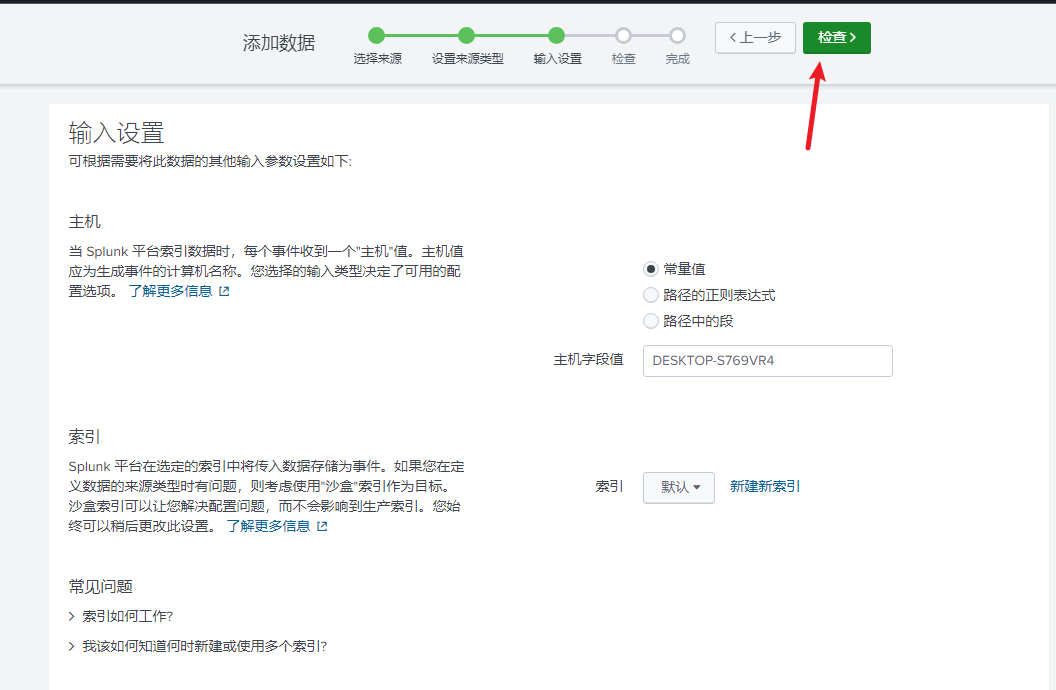1056x690 pixels.
Task: Select the 路径的正则表达式 radio option
Action: tap(651, 295)
